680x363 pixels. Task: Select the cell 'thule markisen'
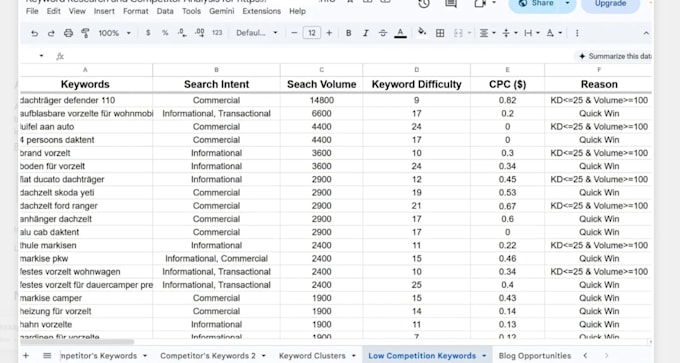click(x=86, y=245)
